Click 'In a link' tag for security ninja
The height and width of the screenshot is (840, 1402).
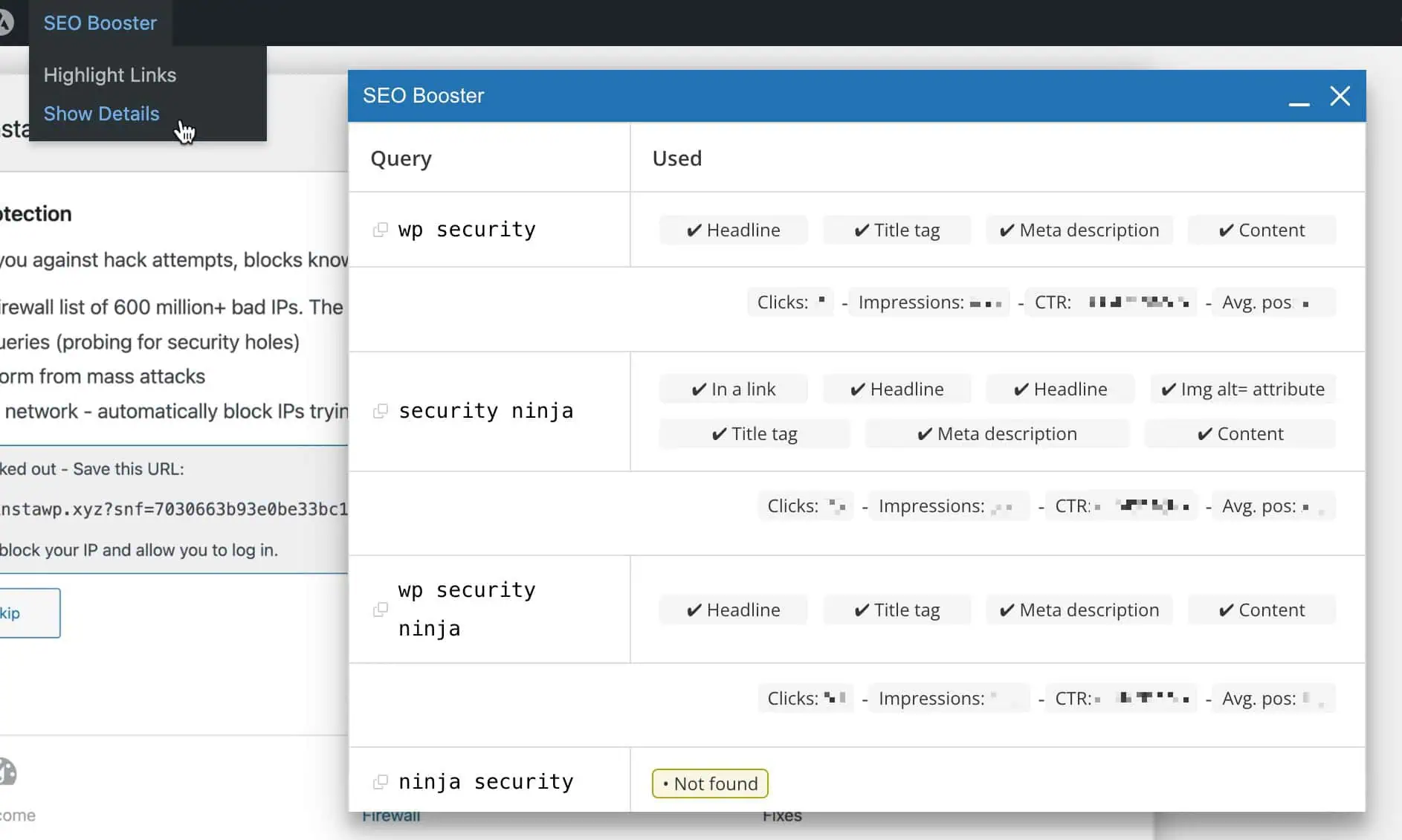[x=733, y=389]
